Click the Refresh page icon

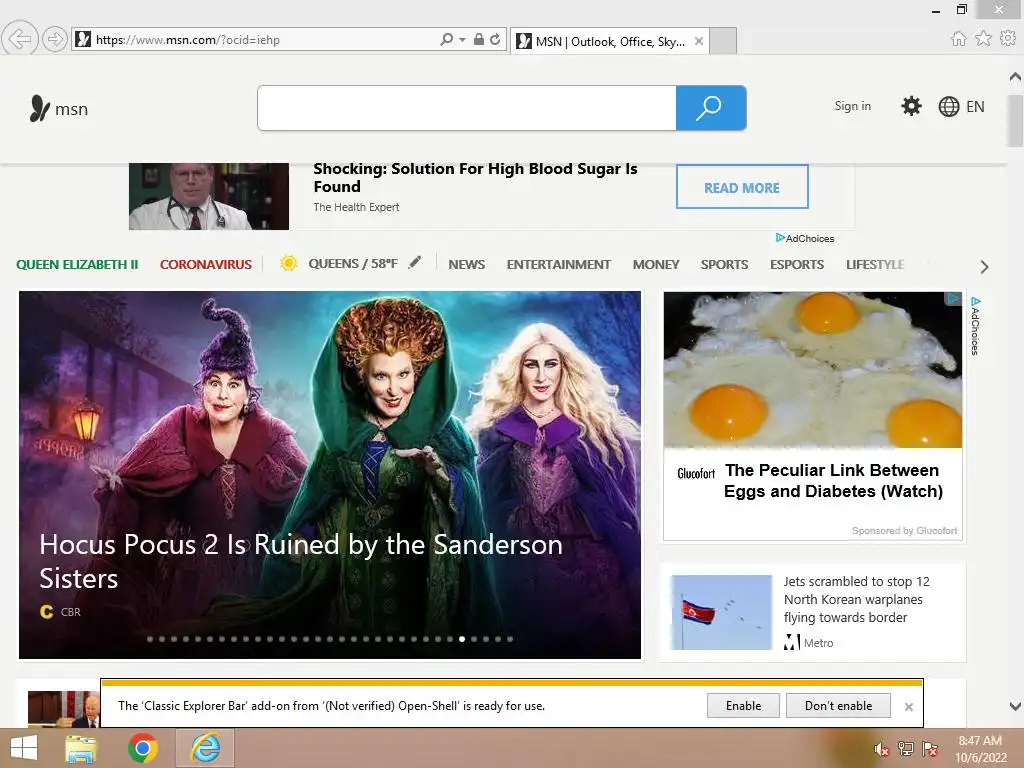click(495, 39)
